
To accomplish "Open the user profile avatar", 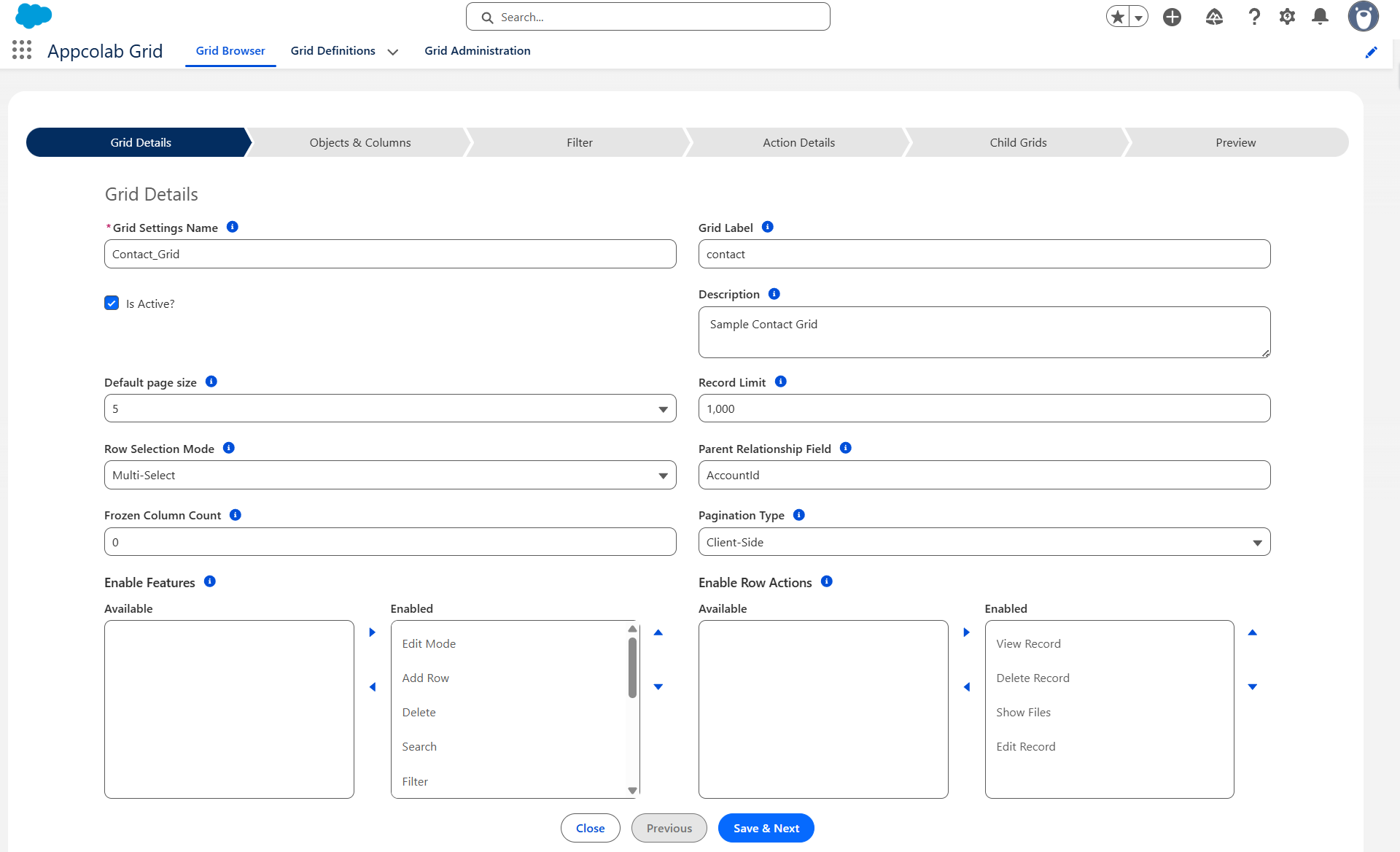I will (1363, 16).
